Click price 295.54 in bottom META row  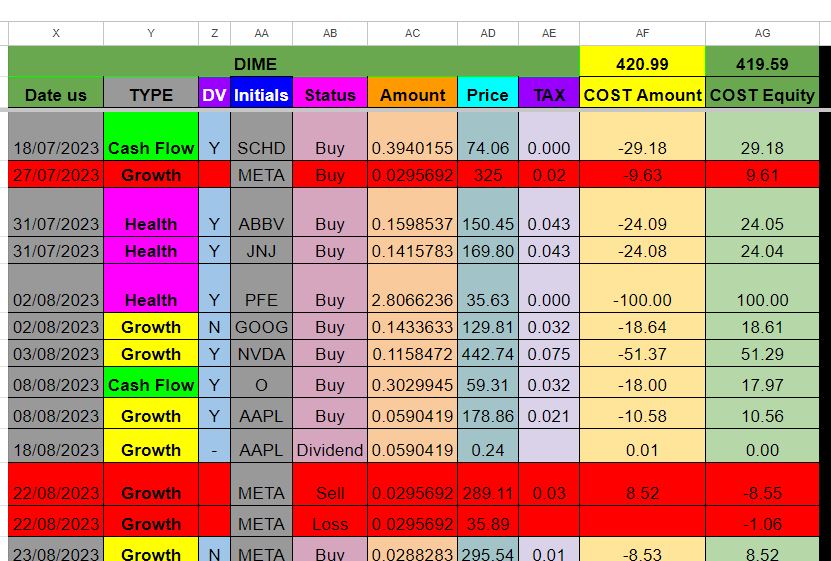tap(488, 549)
